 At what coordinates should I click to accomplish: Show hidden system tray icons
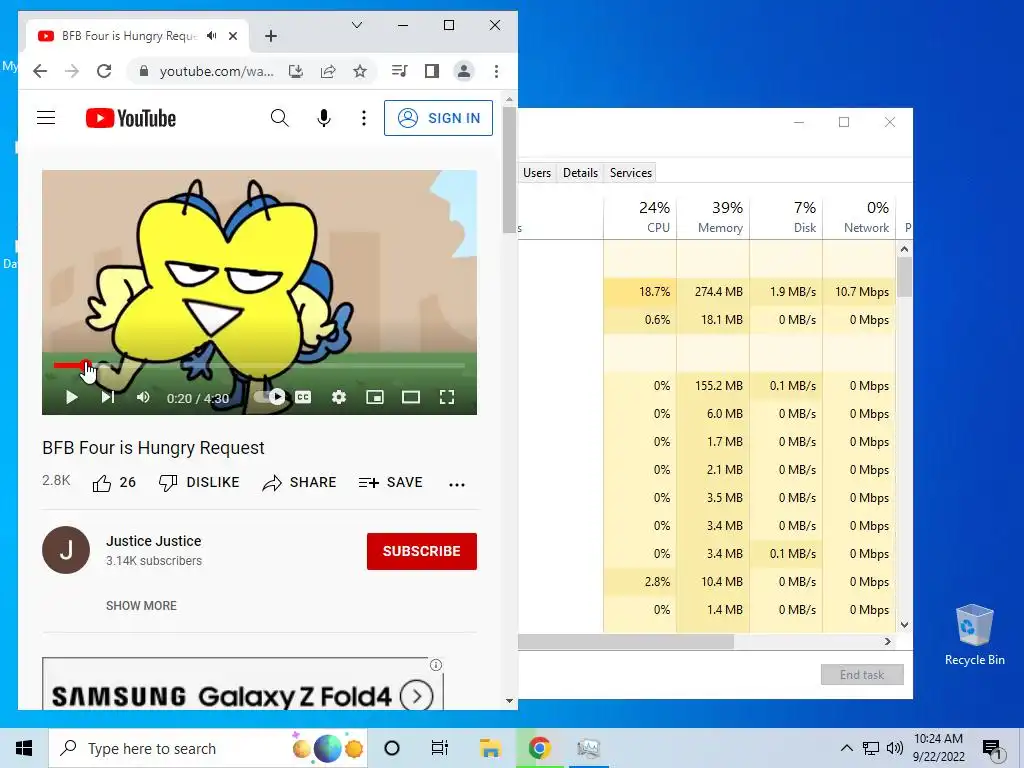846,748
